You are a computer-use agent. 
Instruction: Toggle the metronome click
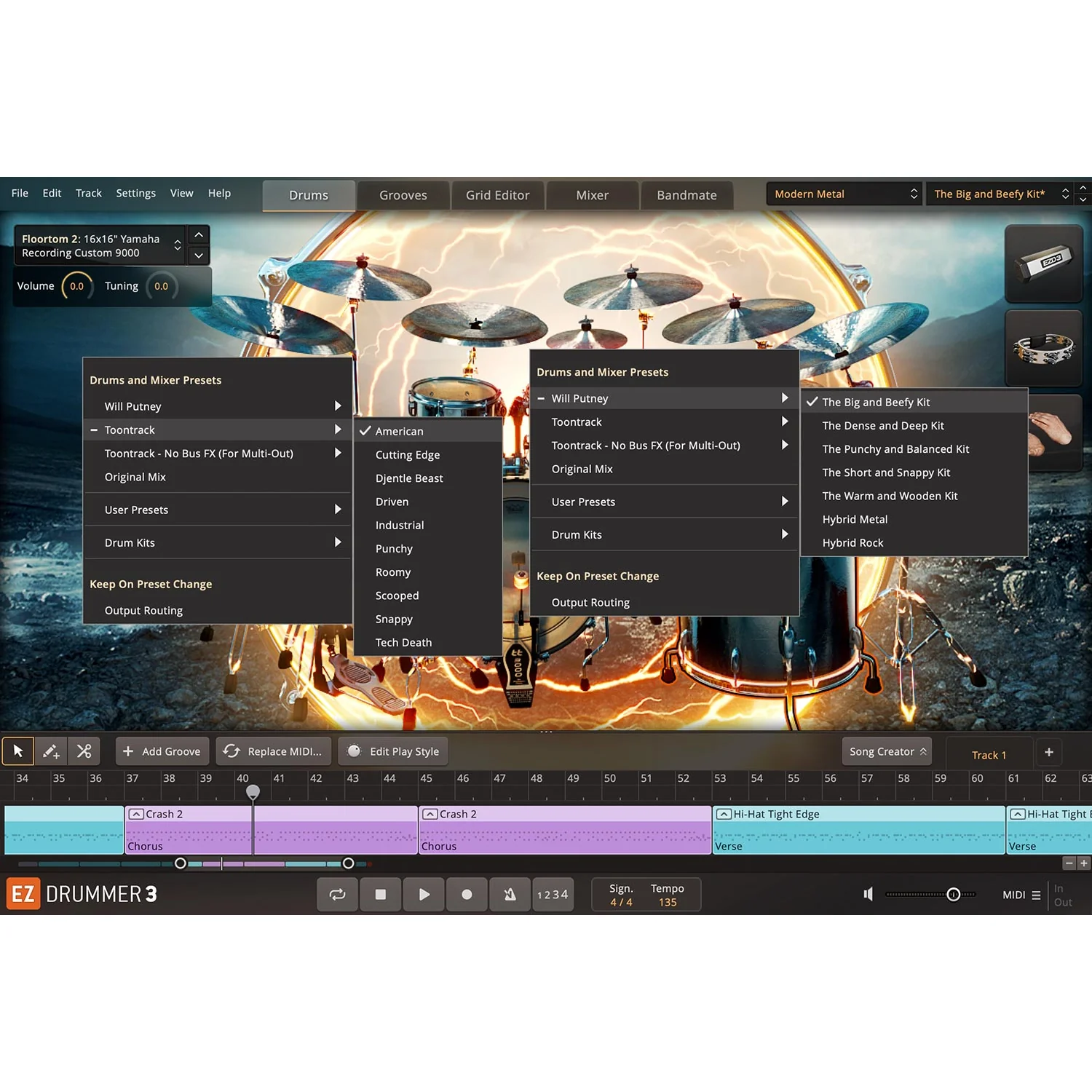point(510,895)
